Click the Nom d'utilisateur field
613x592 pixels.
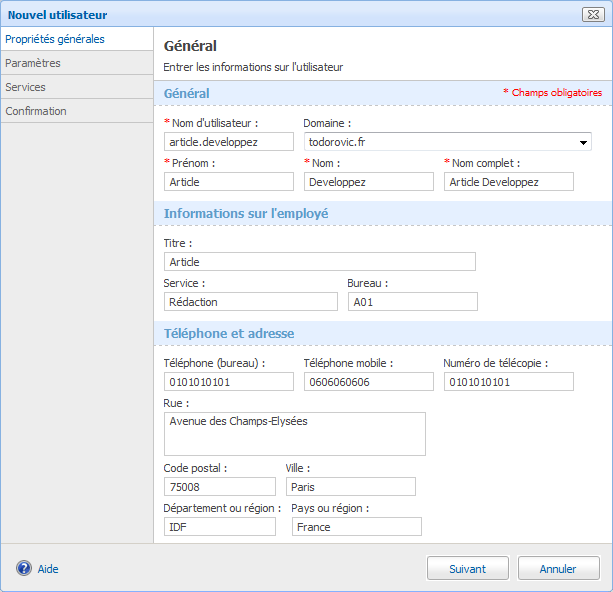228,142
